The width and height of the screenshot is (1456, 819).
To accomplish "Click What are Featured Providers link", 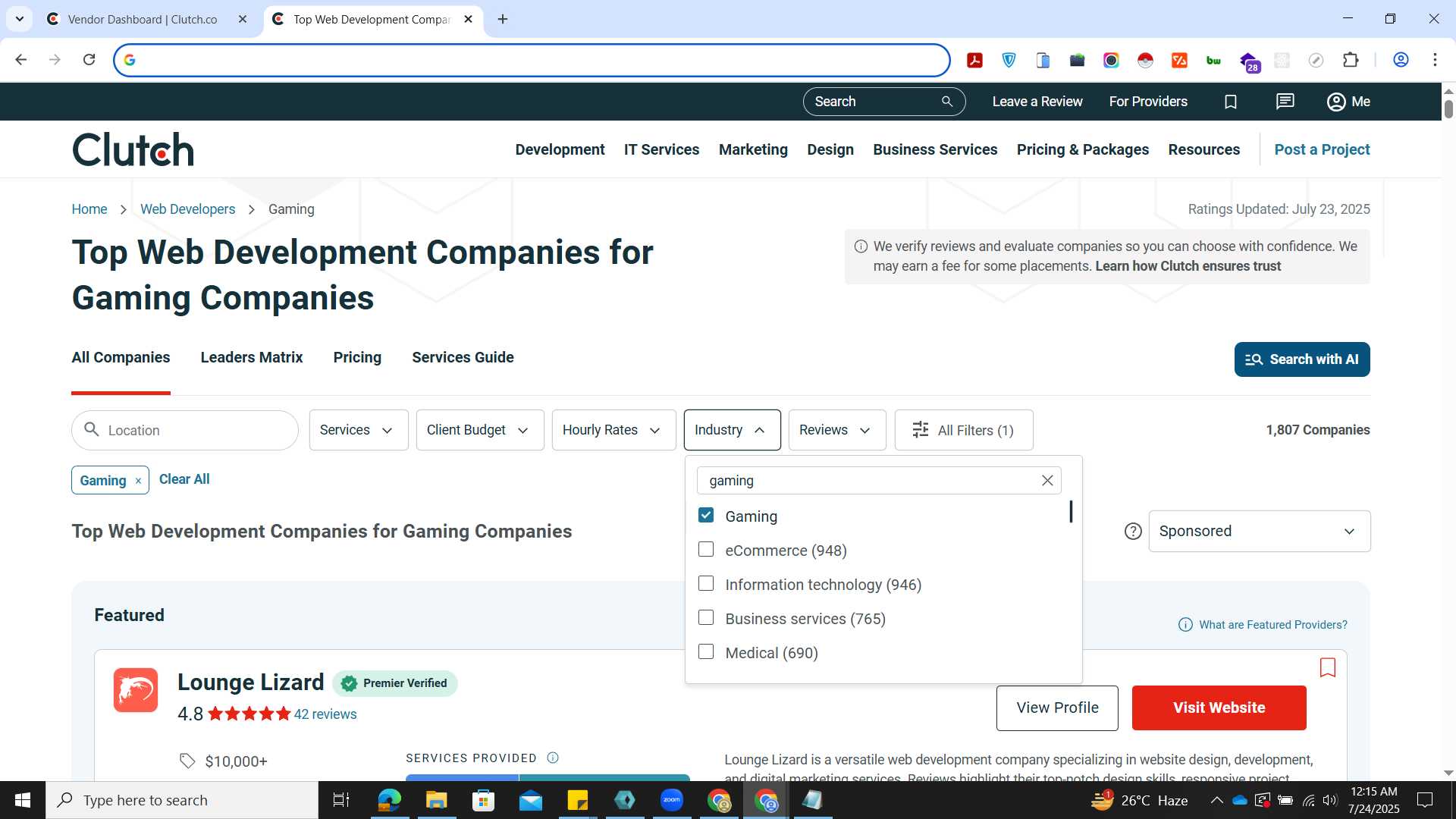I will coord(1272,625).
